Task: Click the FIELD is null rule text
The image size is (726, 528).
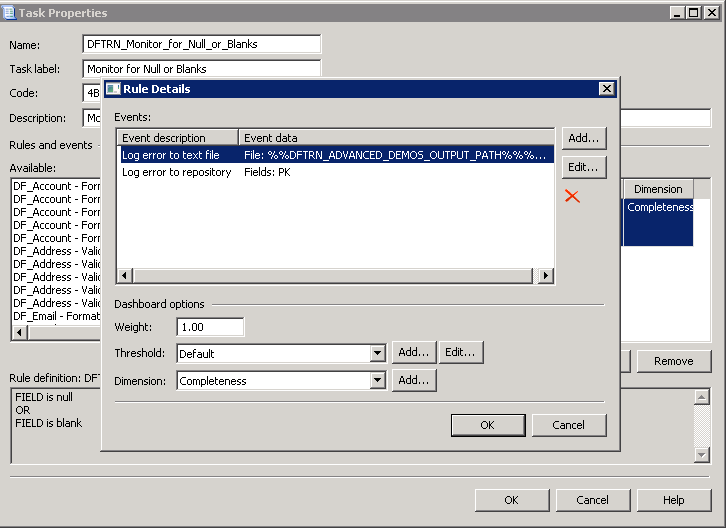Action: [x=44, y=397]
